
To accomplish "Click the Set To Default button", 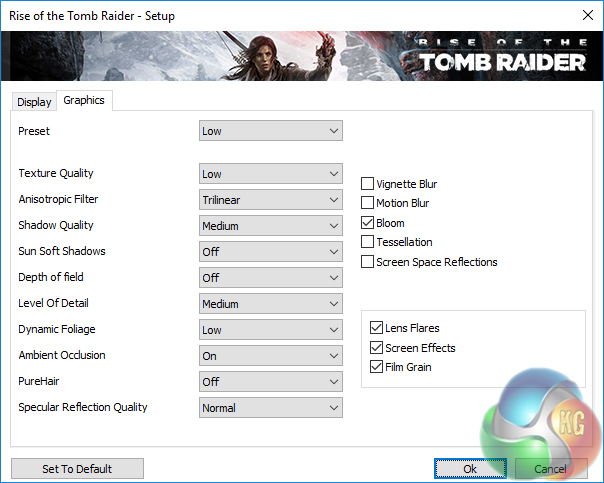I will (x=77, y=469).
